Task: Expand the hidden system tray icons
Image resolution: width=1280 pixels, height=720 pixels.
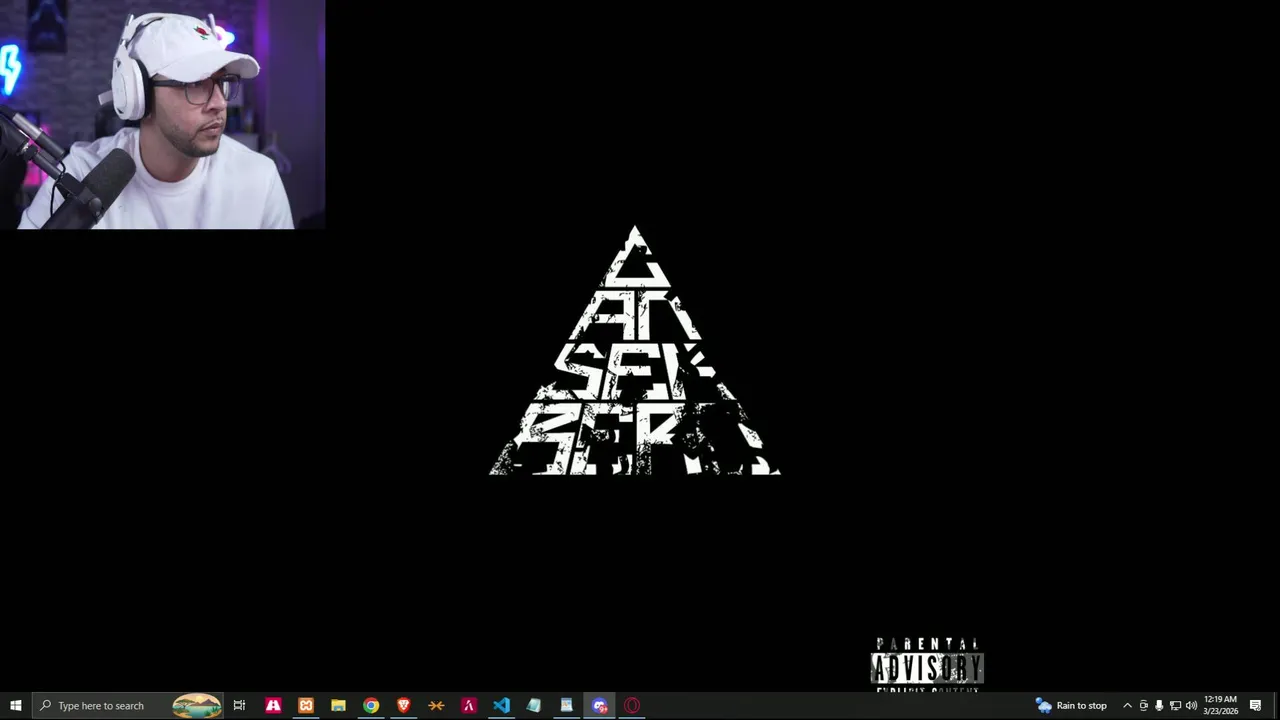Action: (1127, 705)
